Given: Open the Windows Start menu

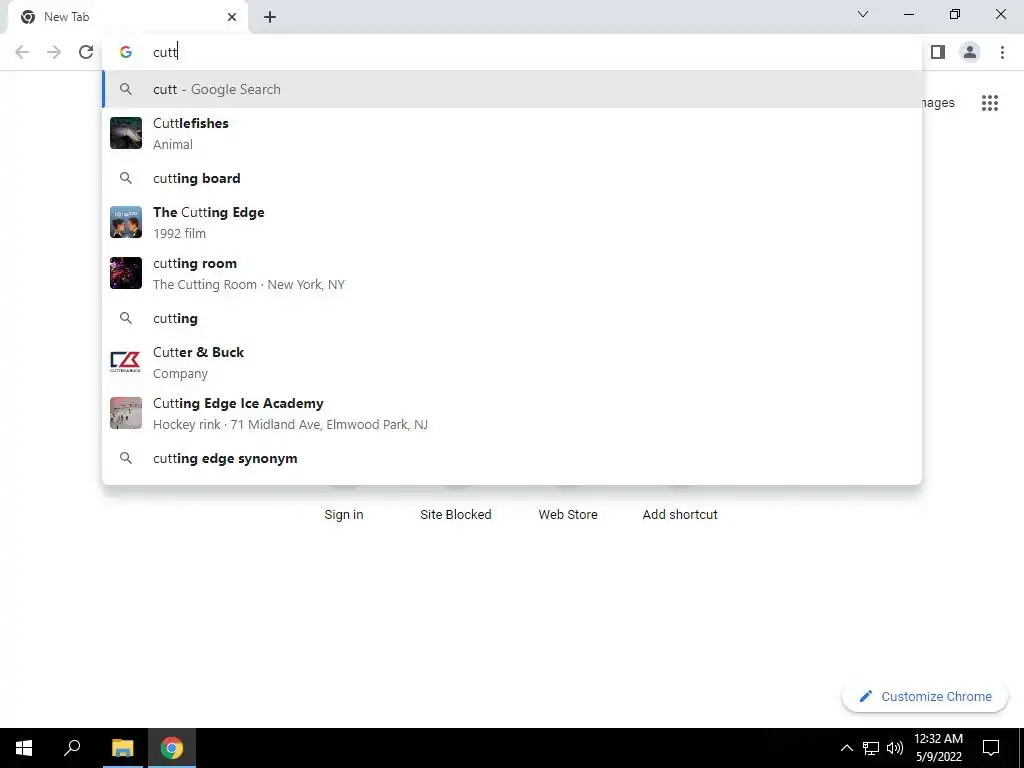Looking at the screenshot, I should tap(24, 748).
